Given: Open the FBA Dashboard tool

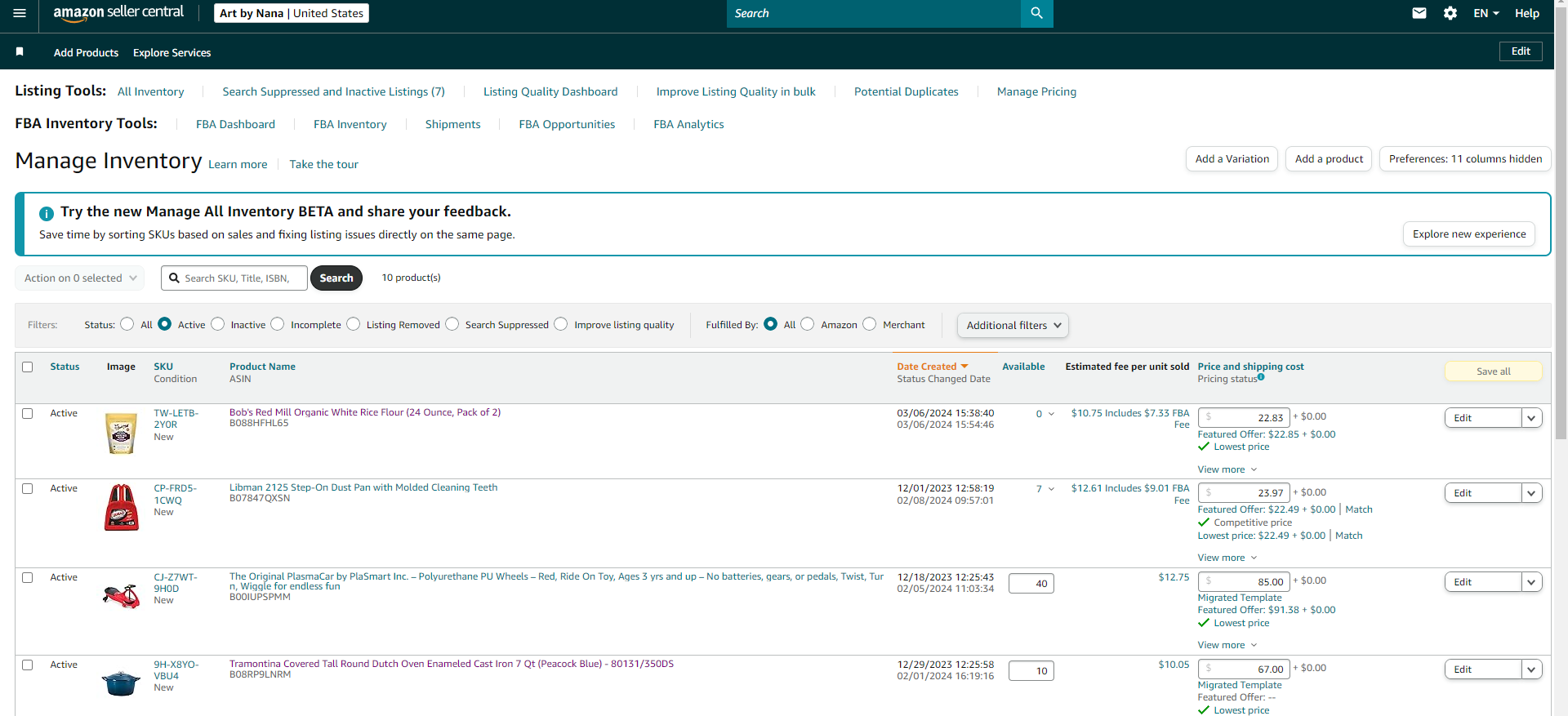Looking at the screenshot, I should [x=235, y=124].
